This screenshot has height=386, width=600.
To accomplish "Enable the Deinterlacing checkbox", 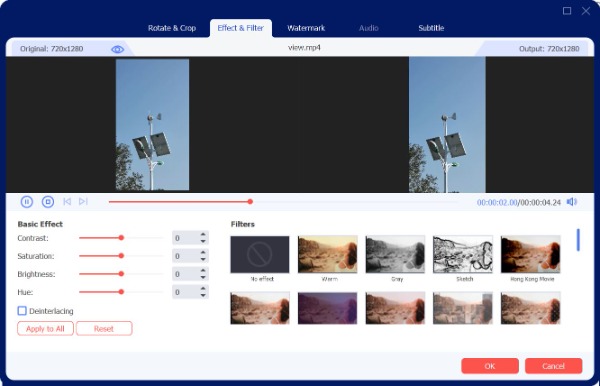I will pos(22,311).
